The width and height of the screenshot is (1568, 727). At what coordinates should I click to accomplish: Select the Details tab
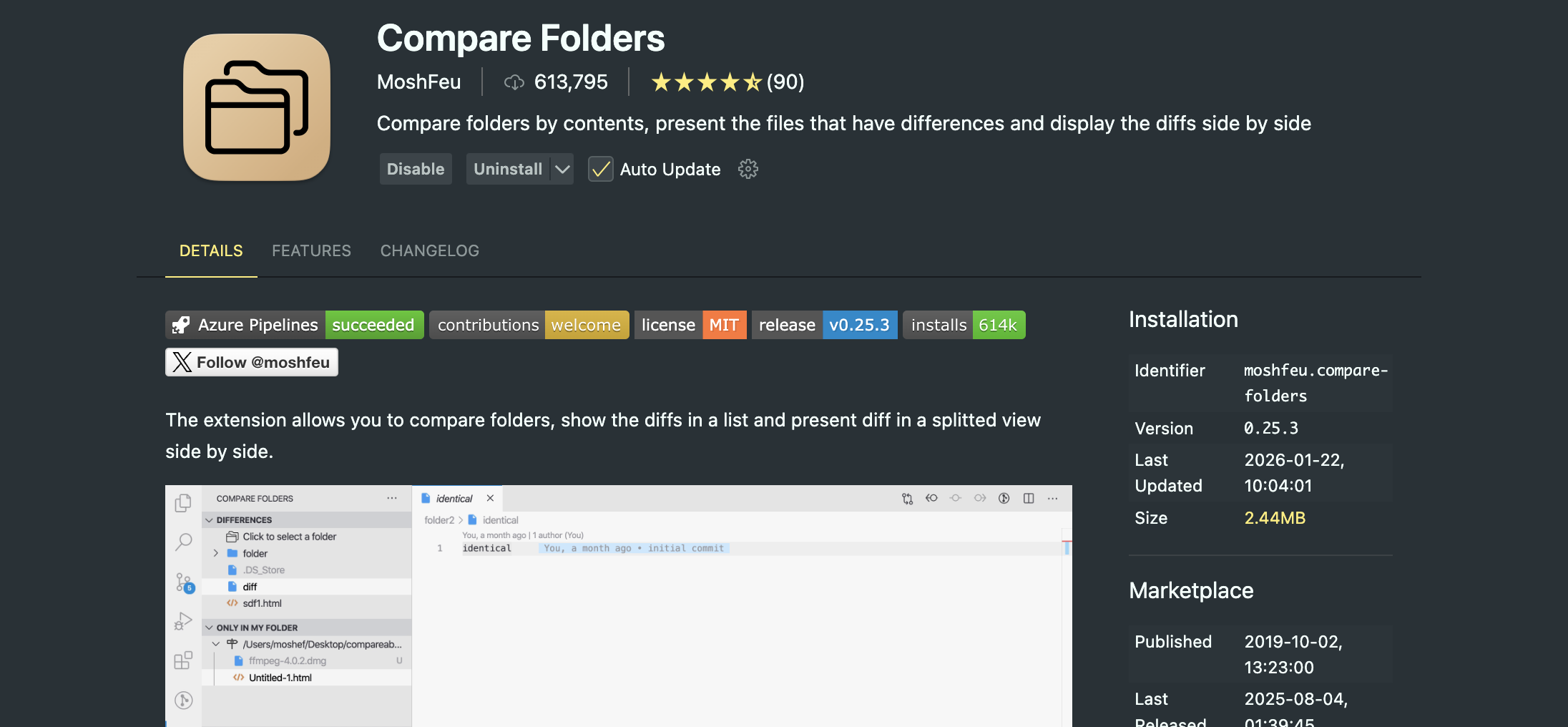(x=211, y=250)
